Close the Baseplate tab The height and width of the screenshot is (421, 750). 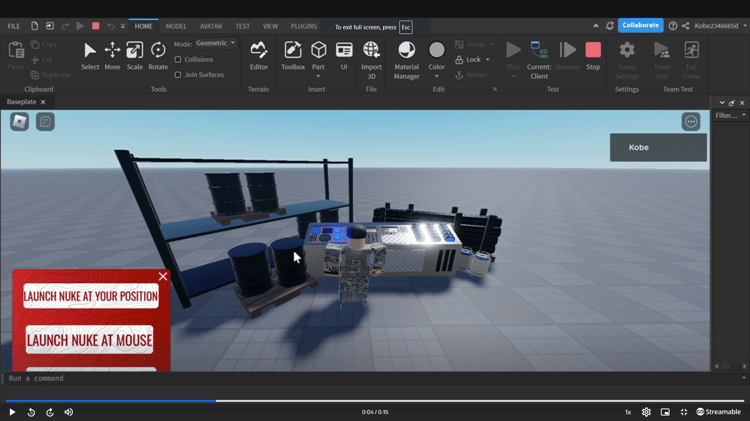43,102
